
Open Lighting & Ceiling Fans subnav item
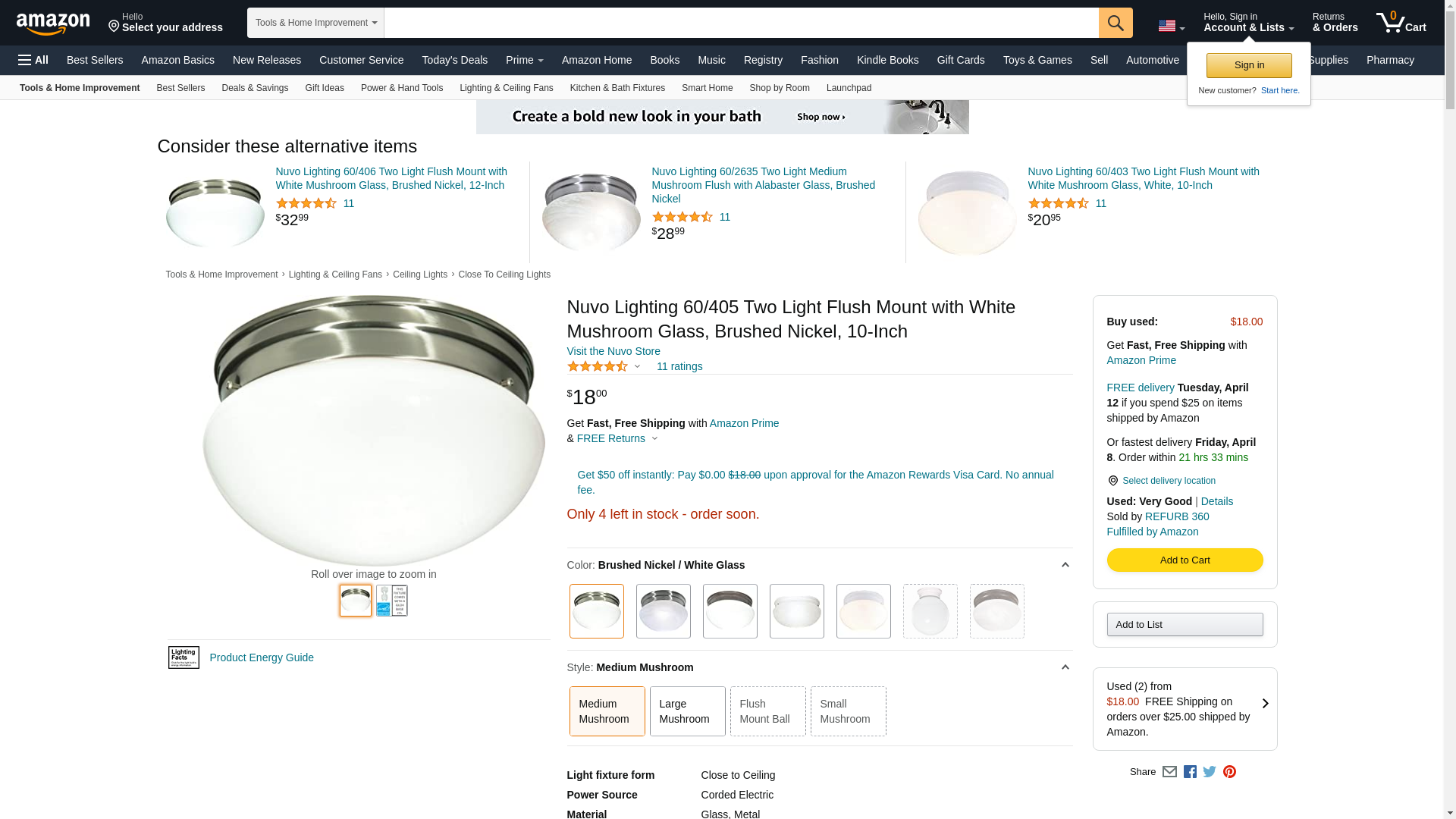point(506,88)
